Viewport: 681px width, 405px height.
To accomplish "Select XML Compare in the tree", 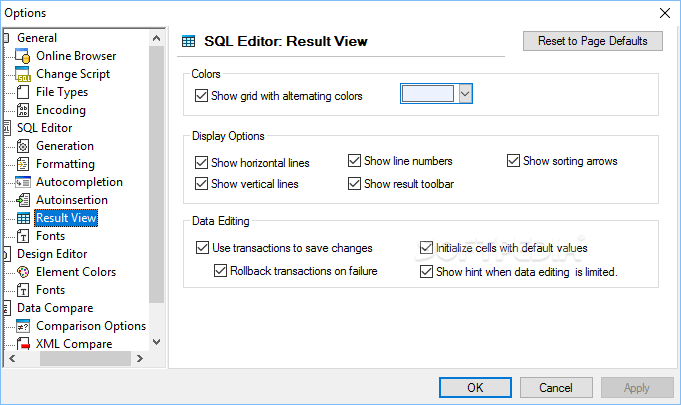I will pos(74,344).
